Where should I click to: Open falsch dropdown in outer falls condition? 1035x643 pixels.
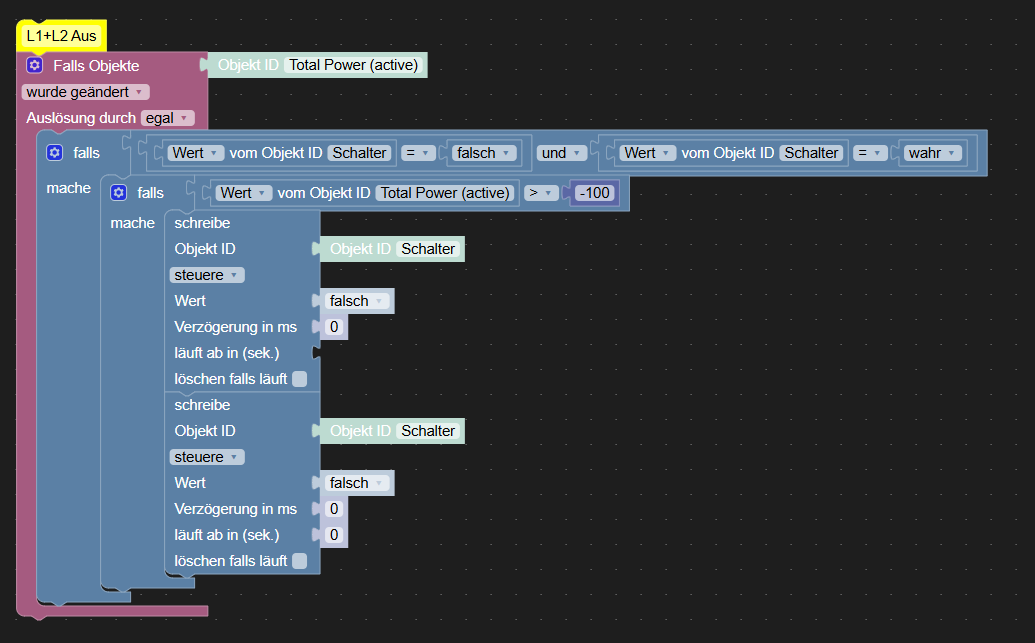(484, 153)
